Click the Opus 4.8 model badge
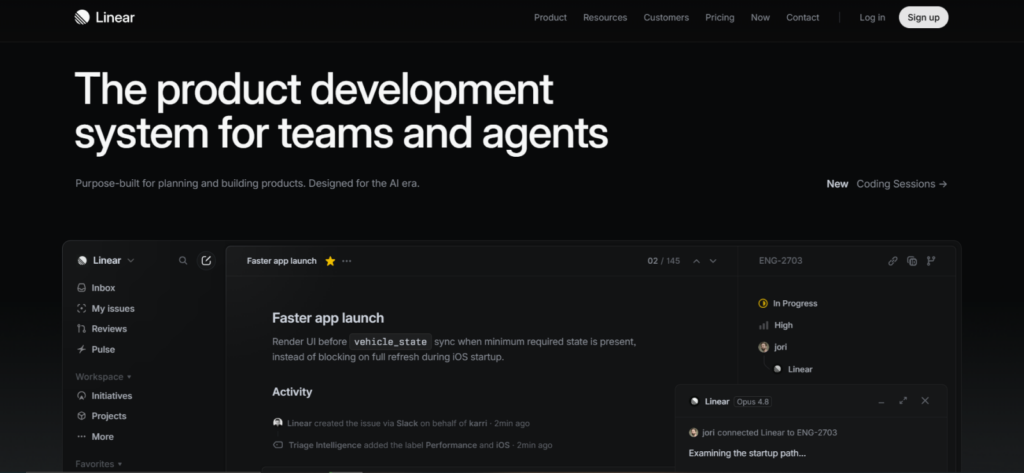 click(752, 402)
